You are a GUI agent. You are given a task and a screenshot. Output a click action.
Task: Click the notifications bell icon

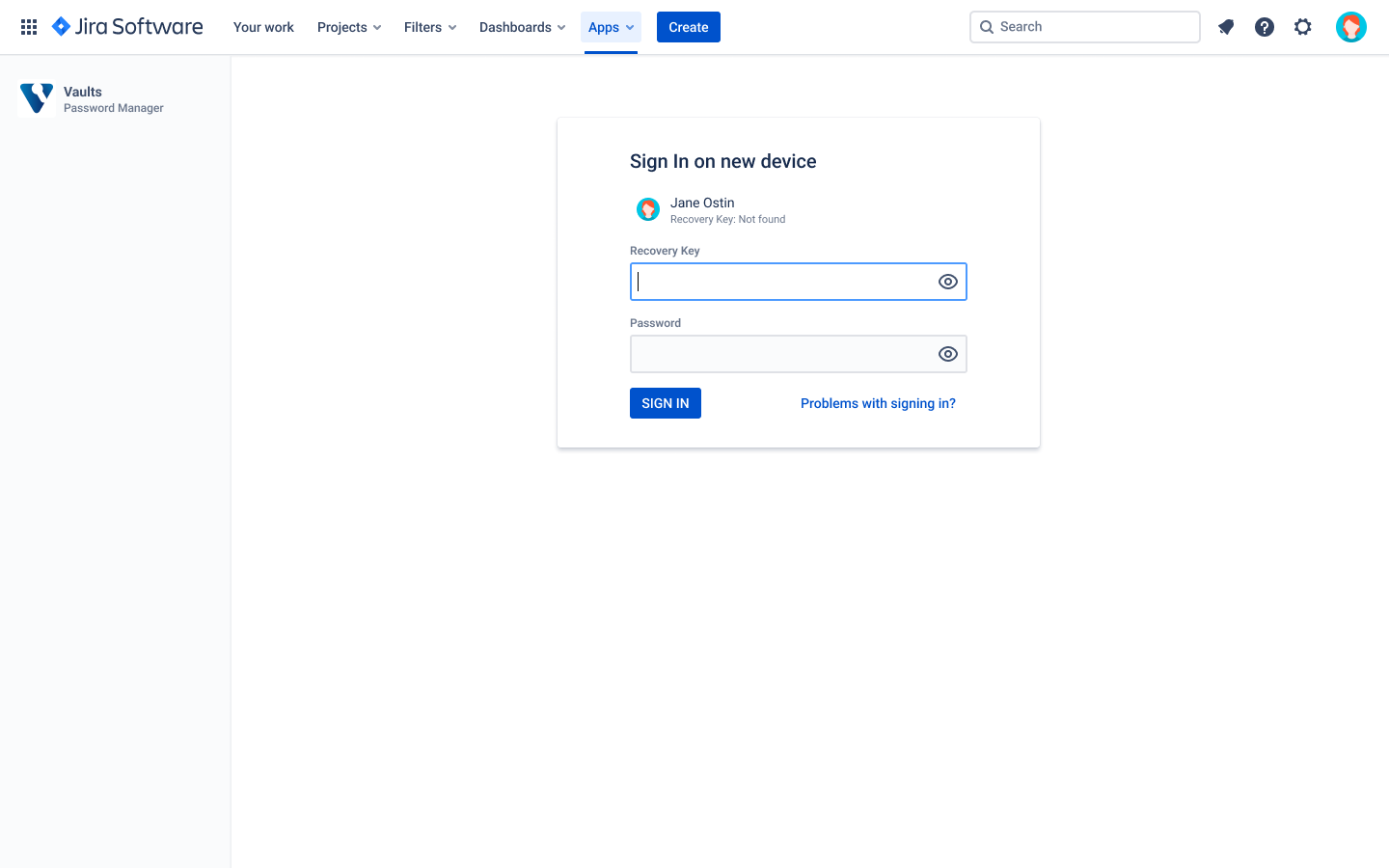tap(1225, 26)
